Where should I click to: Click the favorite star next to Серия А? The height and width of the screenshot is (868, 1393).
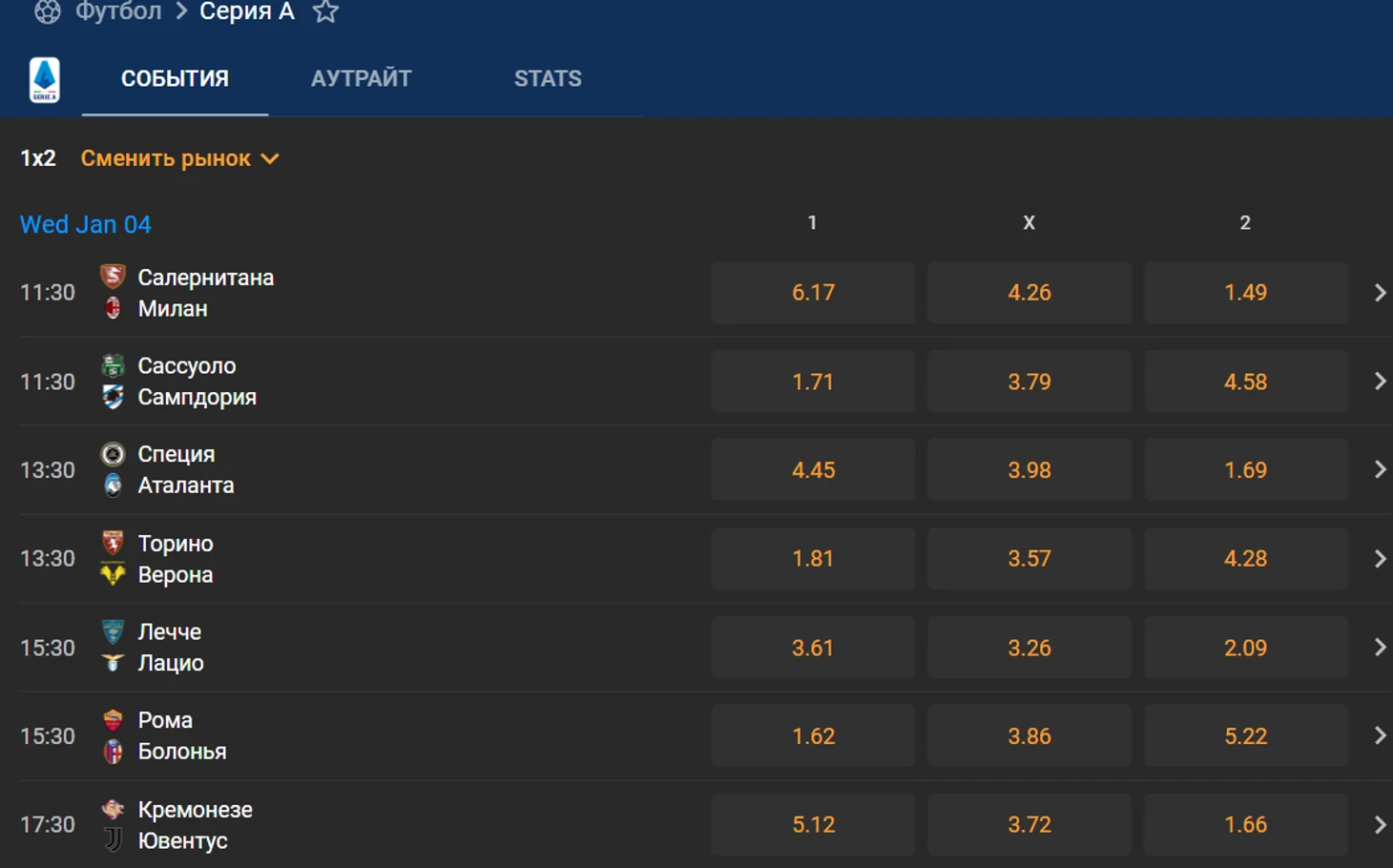pyautogui.click(x=325, y=12)
